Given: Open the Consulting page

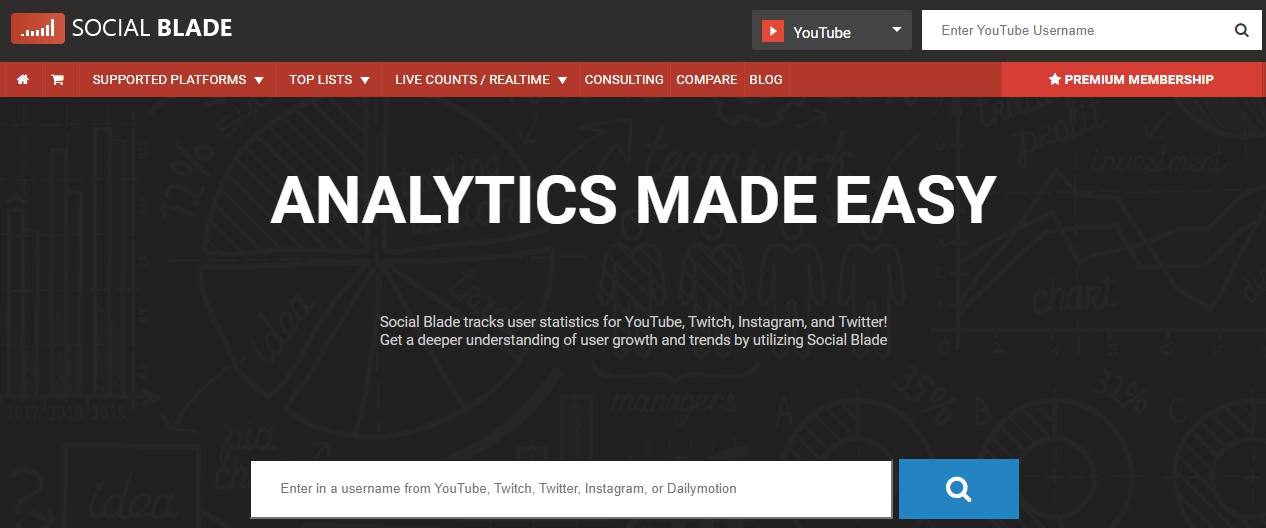Looking at the screenshot, I should (624, 80).
